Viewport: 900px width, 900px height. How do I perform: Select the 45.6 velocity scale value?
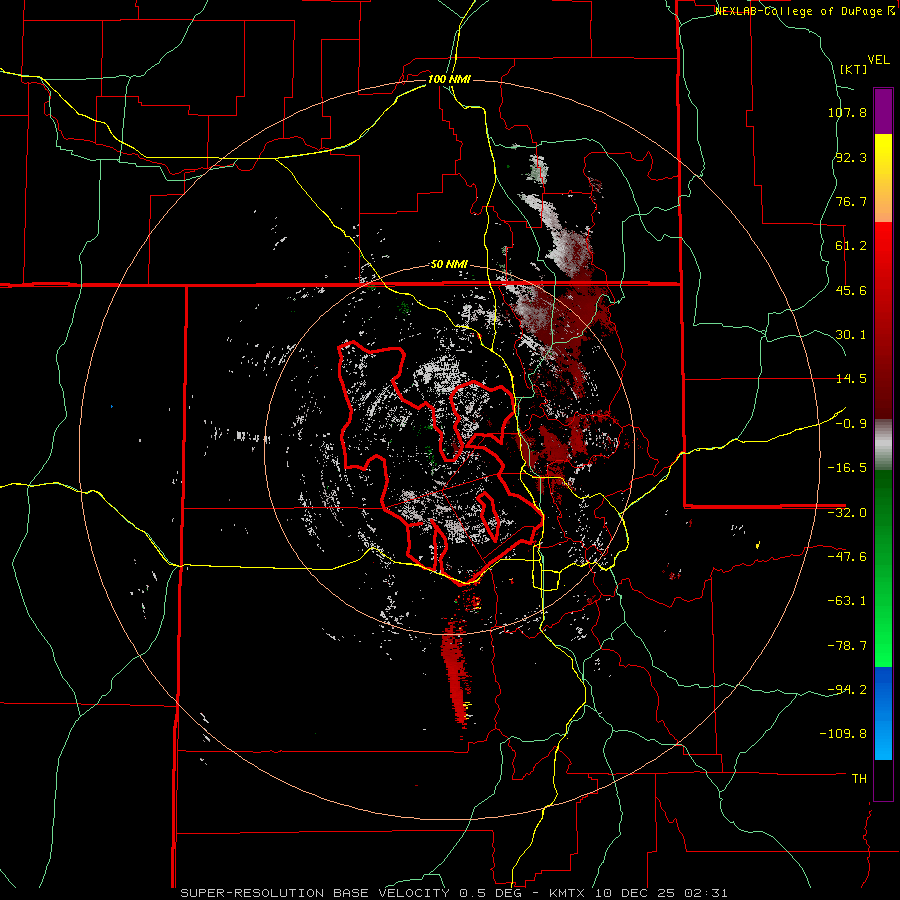(851, 290)
